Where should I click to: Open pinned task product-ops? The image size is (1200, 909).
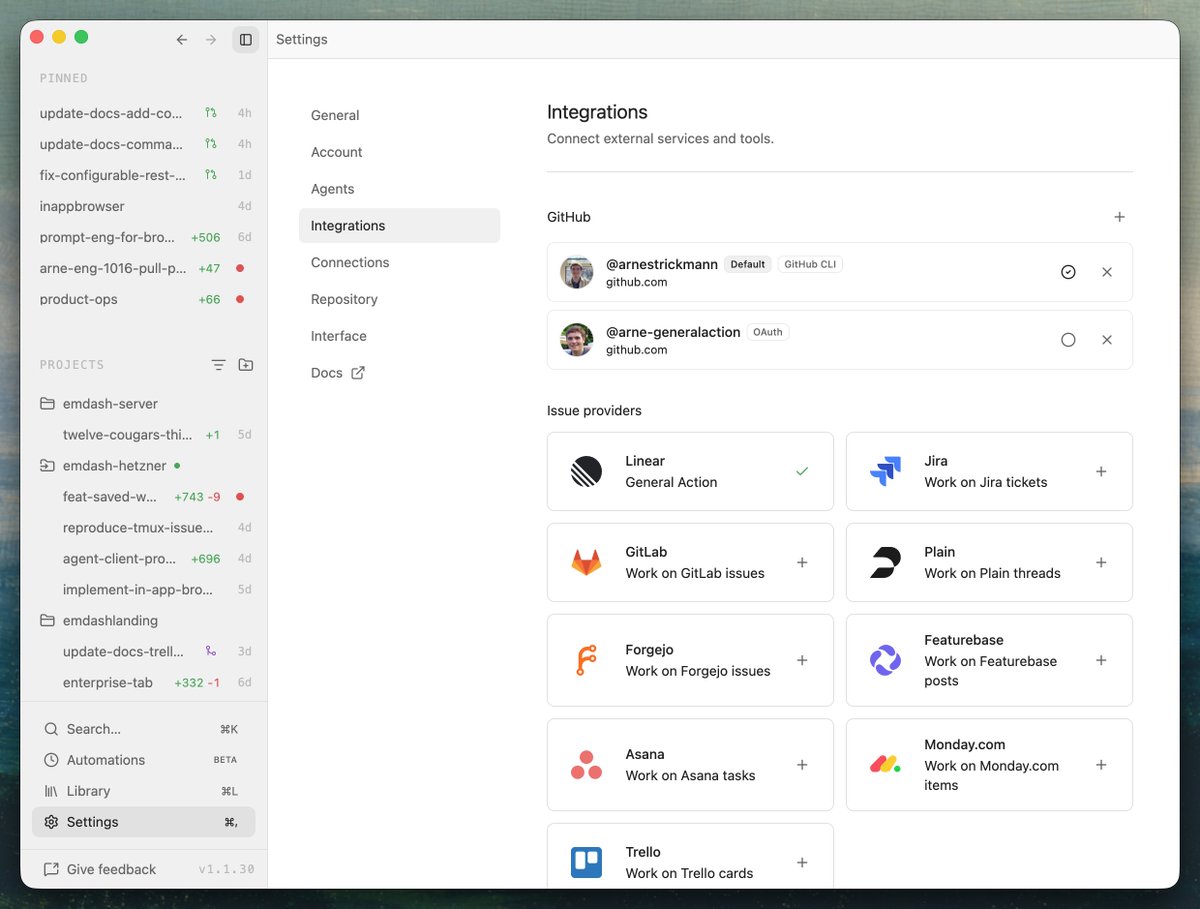coord(144,299)
